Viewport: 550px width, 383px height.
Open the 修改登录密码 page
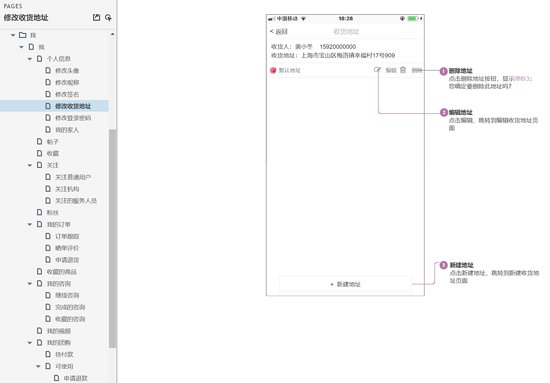pos(73,118)
